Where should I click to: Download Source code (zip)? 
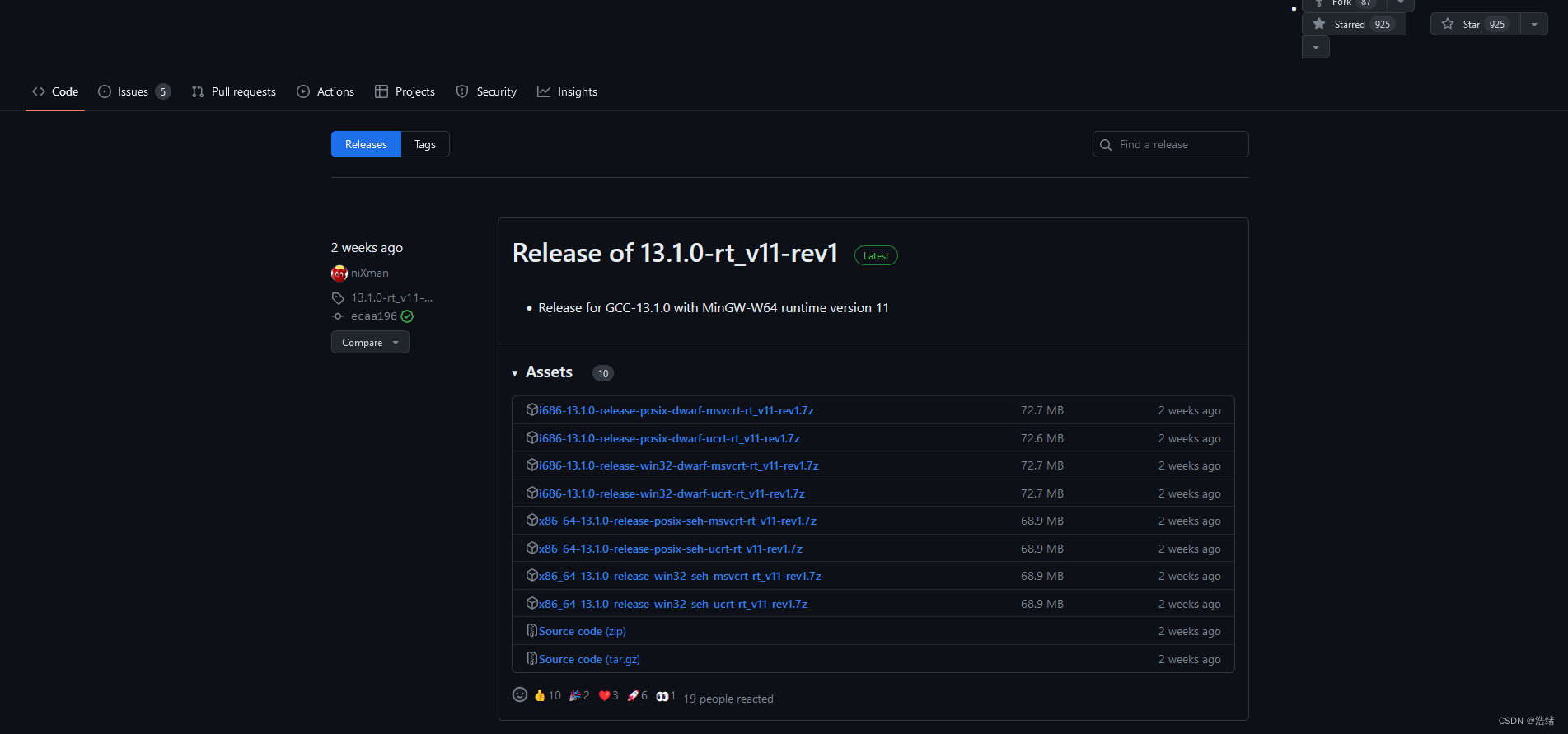click(582, 631)
